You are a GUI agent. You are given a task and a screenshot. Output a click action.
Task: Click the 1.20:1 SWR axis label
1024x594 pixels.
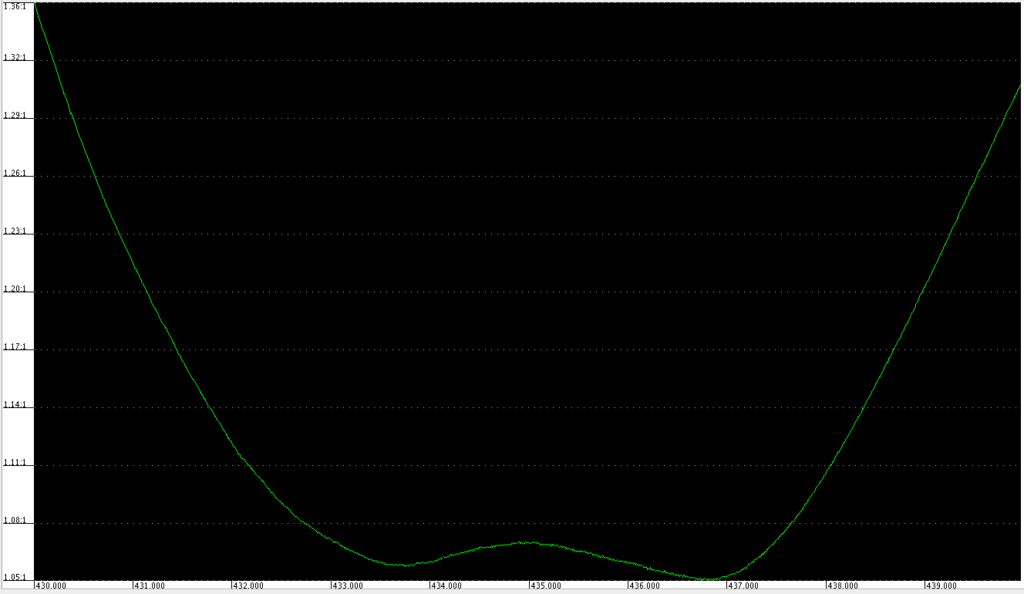tap(14, 290)
